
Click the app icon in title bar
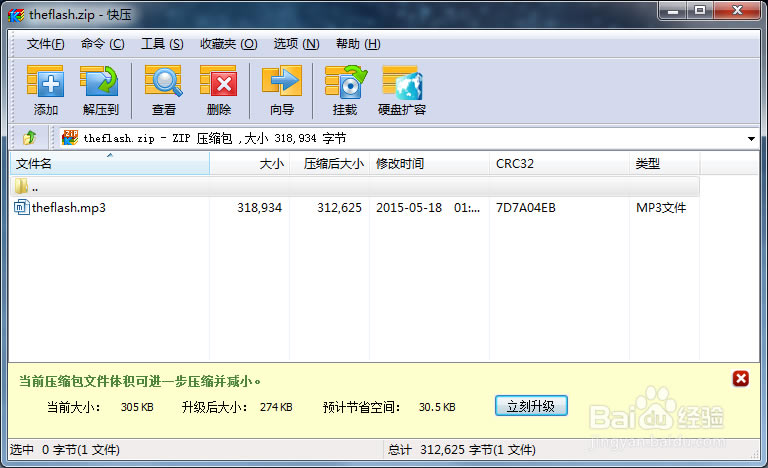16,15
